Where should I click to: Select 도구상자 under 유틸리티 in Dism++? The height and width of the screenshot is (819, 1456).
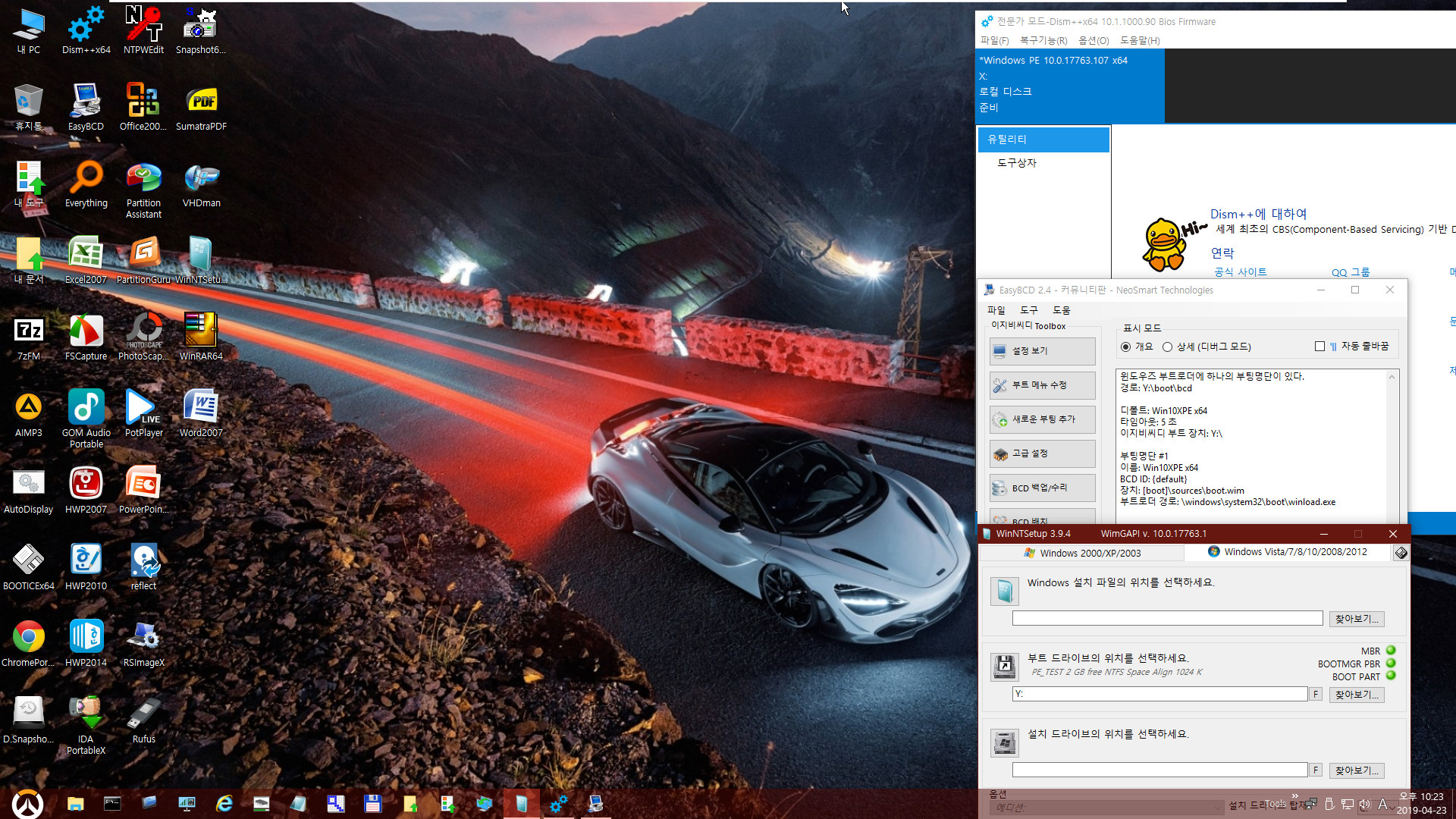click(1017, 163)
